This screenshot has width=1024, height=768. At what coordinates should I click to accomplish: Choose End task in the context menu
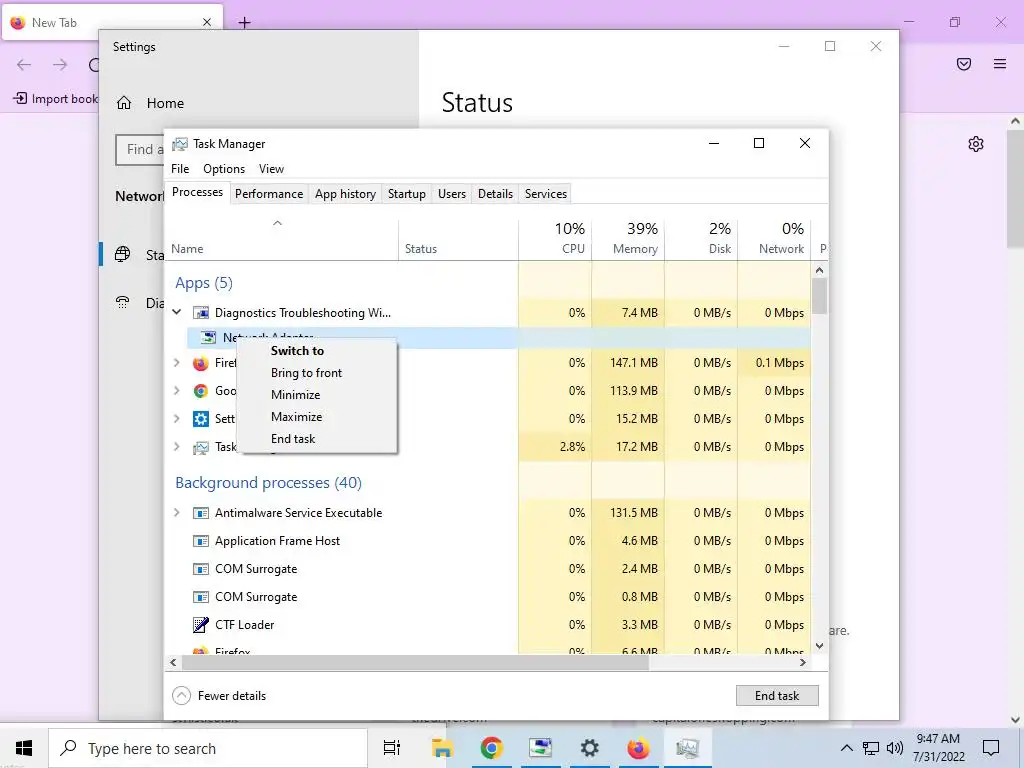(x=317, y=439)
